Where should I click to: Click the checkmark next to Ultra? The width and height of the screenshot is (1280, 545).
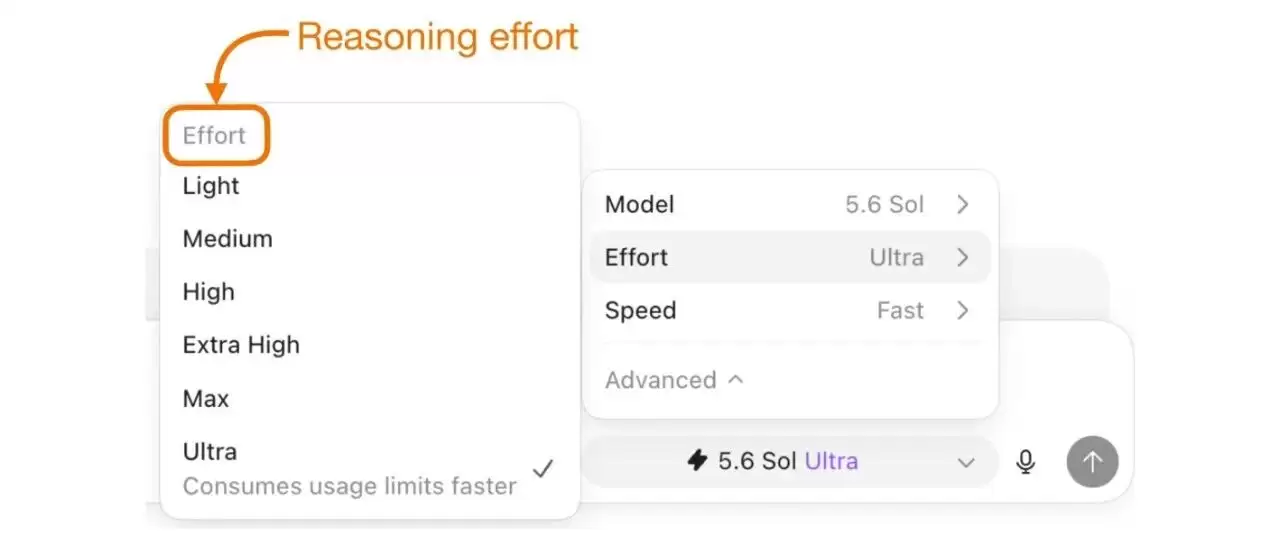[543, 468]
